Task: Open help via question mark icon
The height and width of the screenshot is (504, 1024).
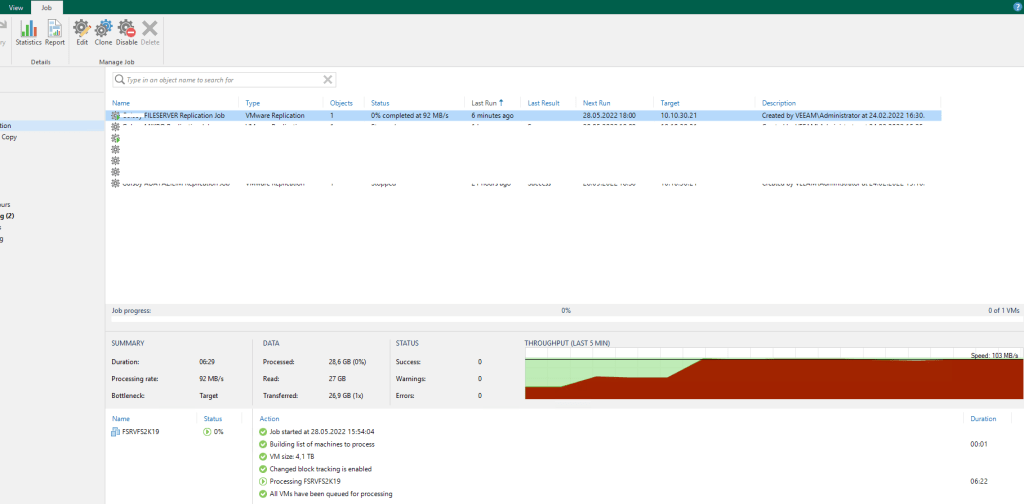Action: click(1016, 7)
